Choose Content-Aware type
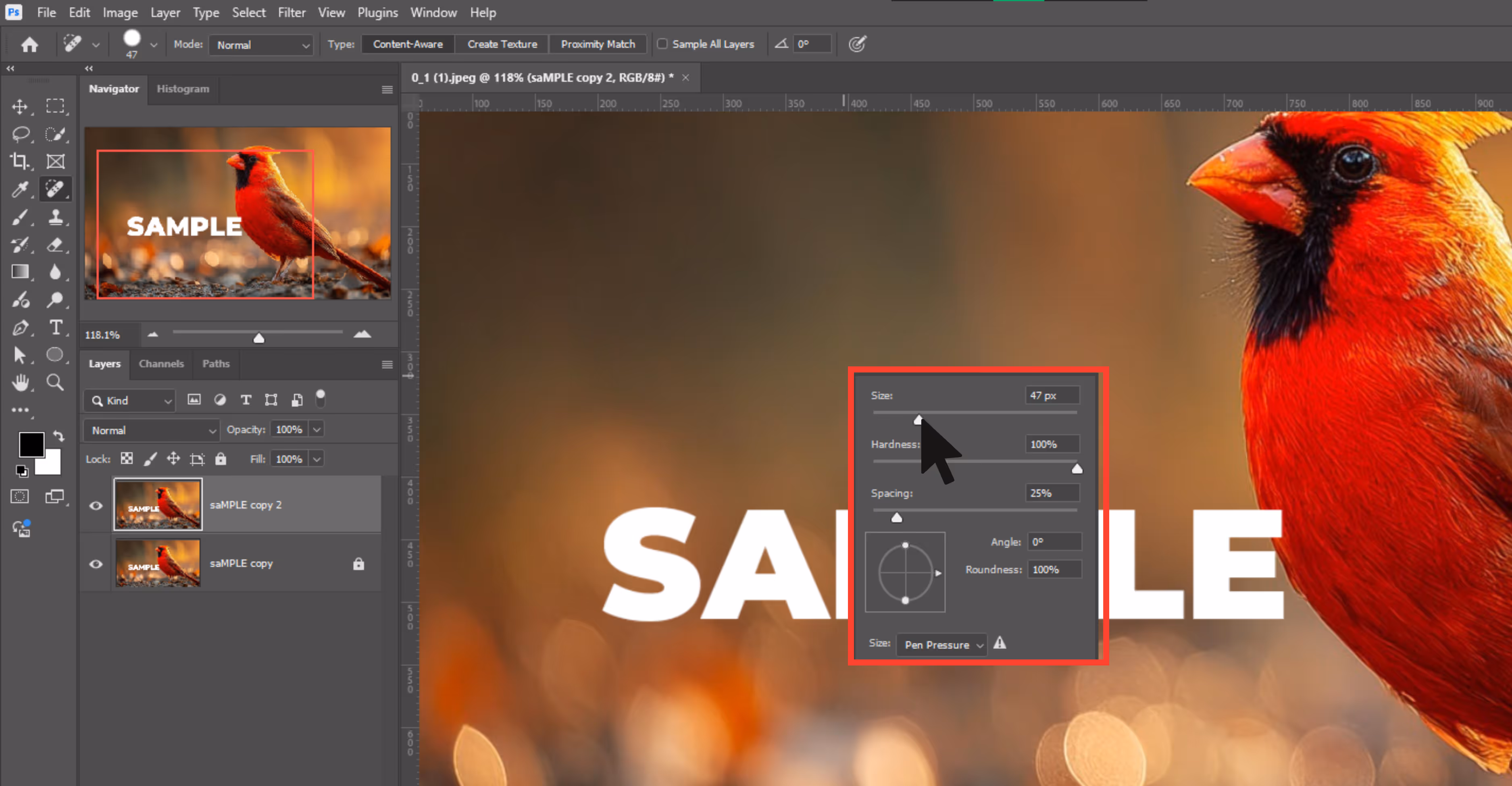Viewport: 1512px width, 786px height. pyautogui.click(x=408, y=44)
